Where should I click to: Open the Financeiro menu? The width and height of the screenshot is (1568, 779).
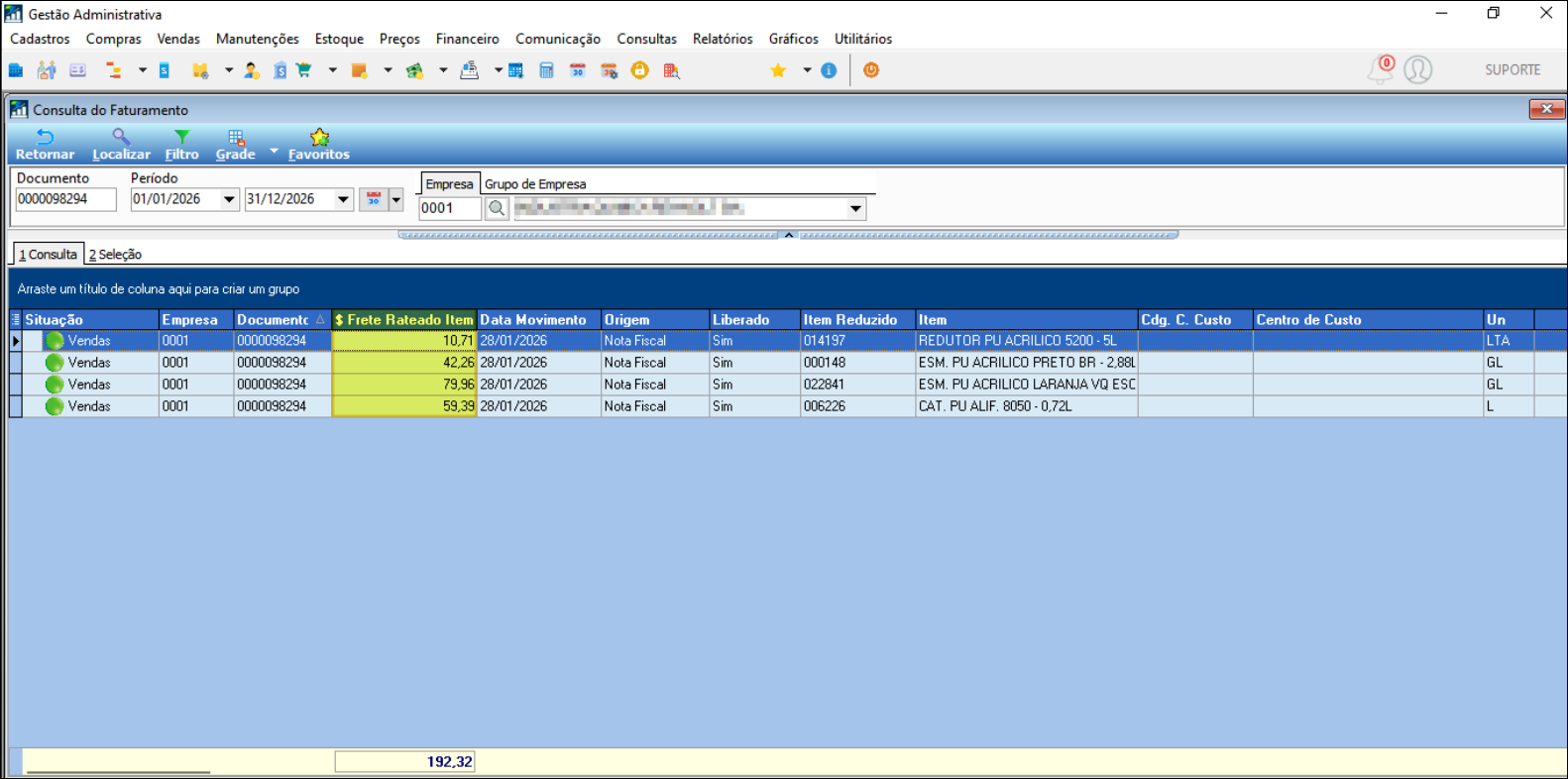pos(467,39)
